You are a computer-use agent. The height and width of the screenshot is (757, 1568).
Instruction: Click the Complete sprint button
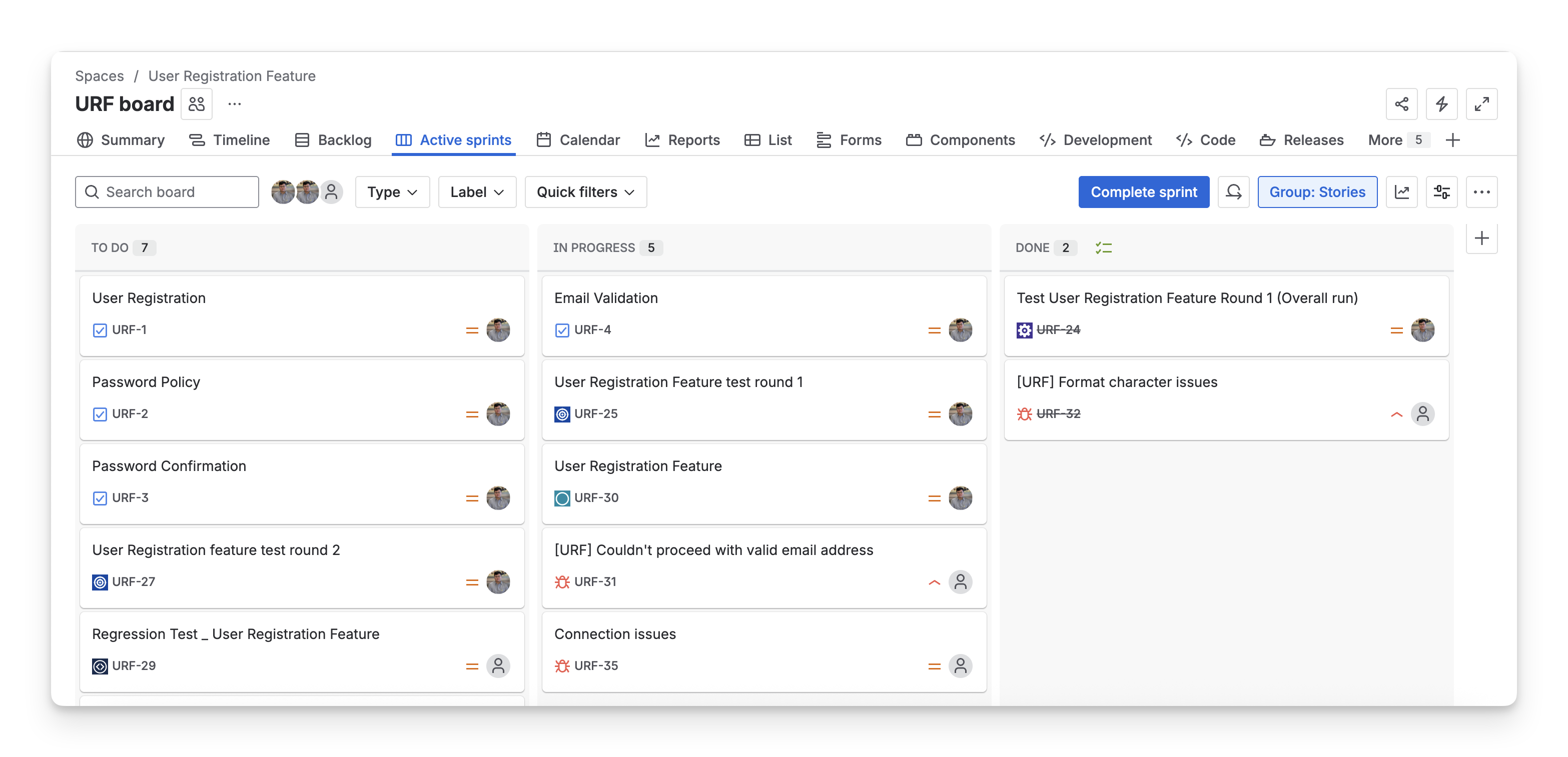click(x=1143, y=192)
